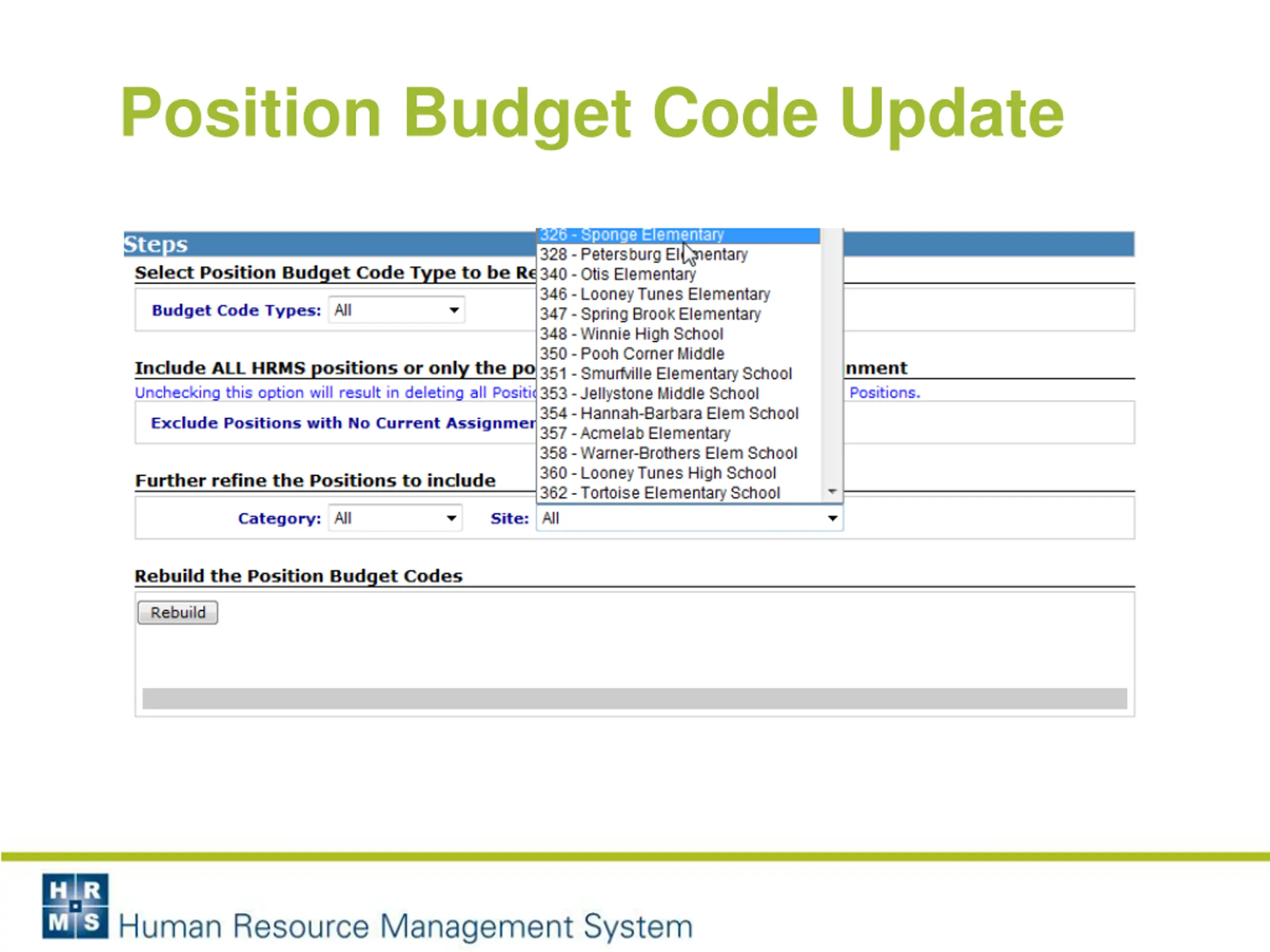
Task: Select 340 - Otis Elementary
Action: 678,275
